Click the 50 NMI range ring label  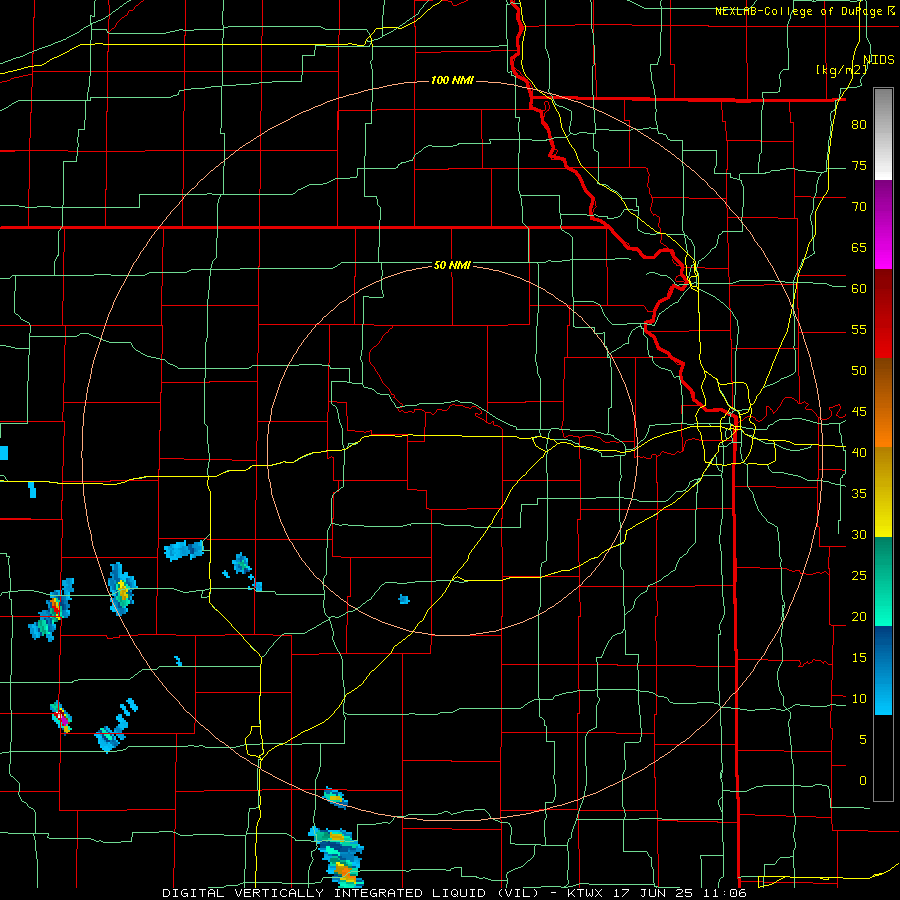(452, 265)
